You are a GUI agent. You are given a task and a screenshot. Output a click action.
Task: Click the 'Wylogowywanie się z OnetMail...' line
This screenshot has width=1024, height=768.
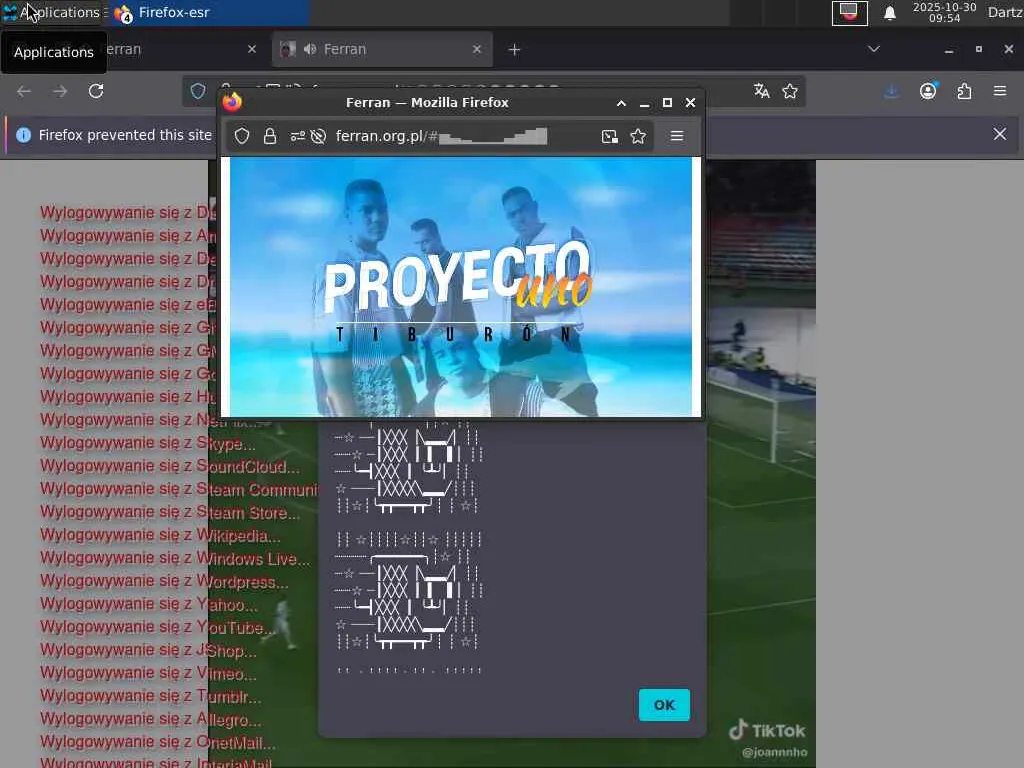pos(158,743)
